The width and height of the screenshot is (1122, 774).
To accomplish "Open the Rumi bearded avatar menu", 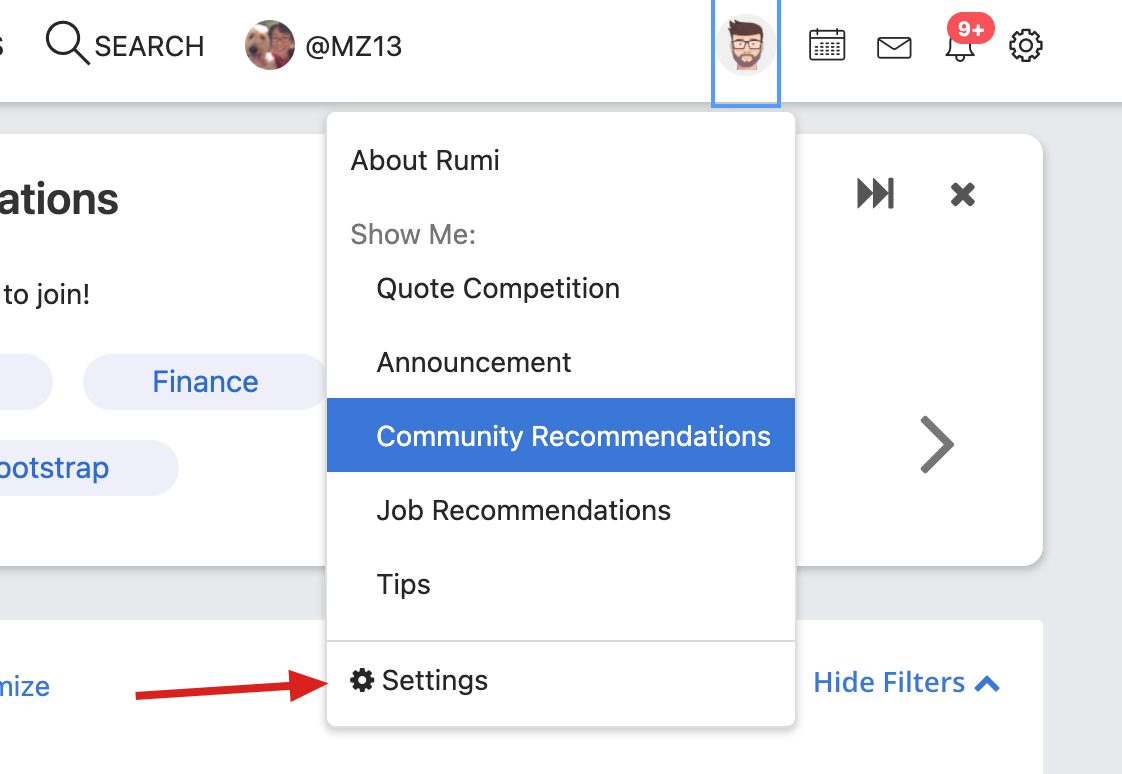I will [x=746, y=44].
